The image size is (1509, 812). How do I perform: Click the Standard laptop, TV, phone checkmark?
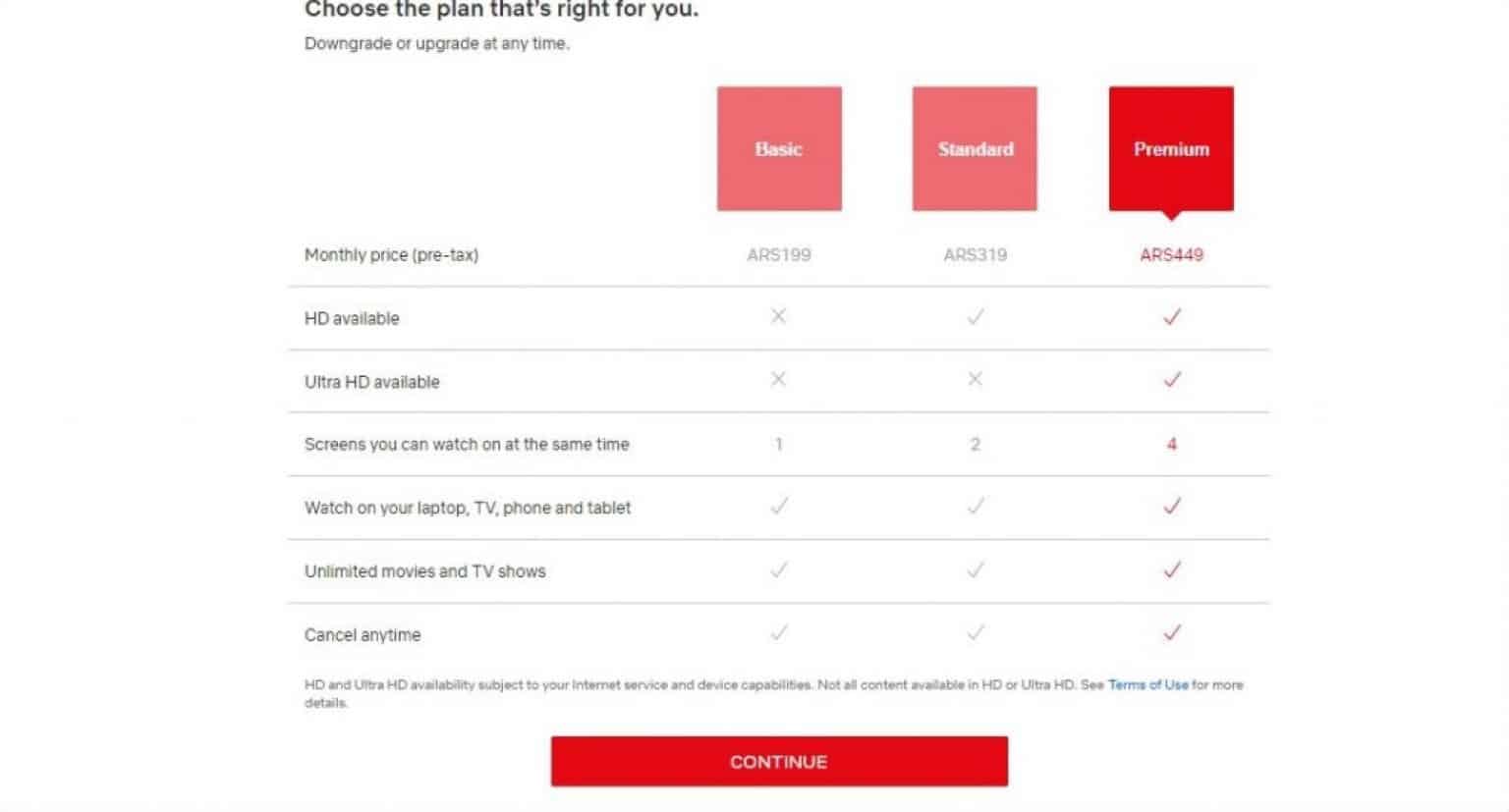[x=976, y=507]
